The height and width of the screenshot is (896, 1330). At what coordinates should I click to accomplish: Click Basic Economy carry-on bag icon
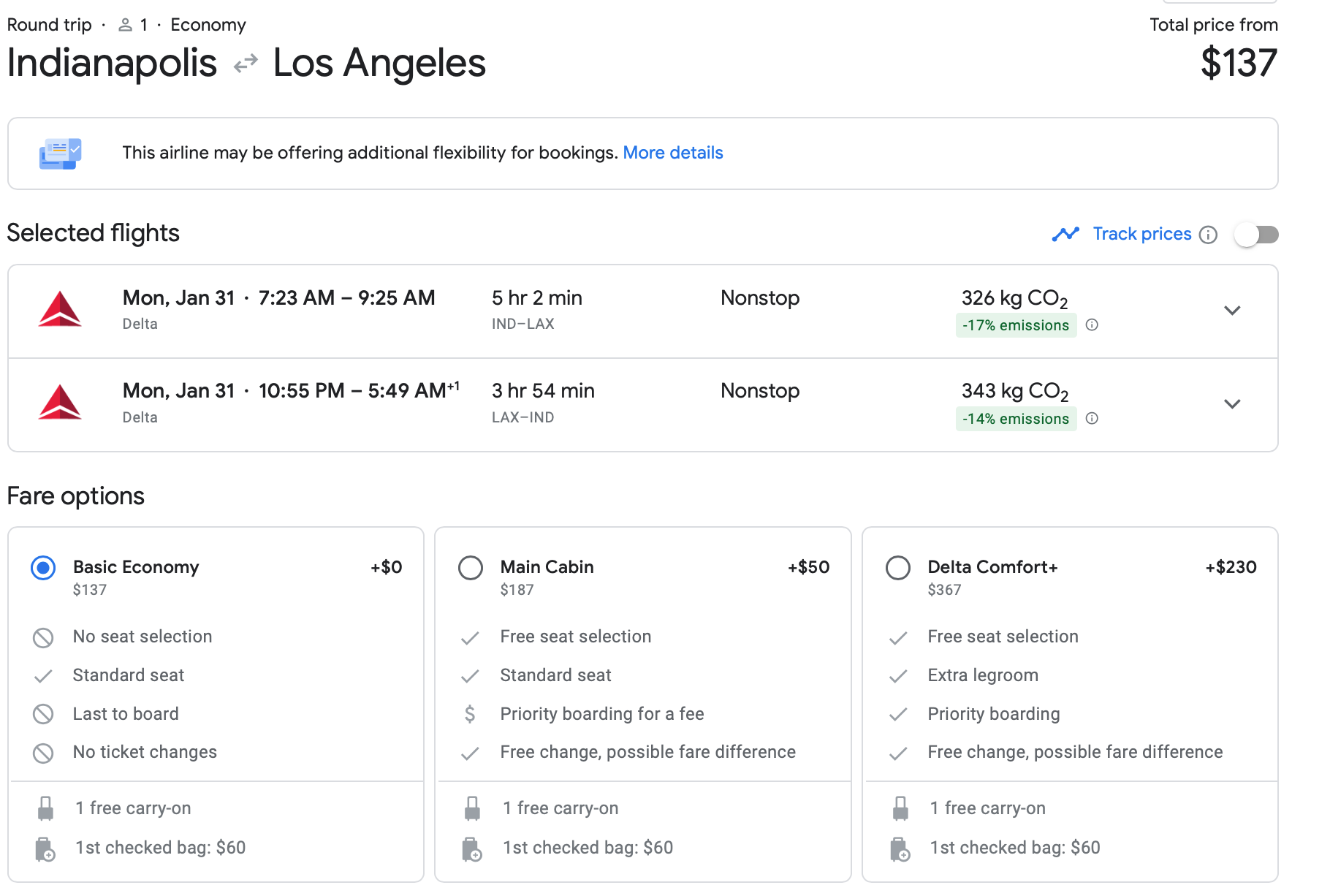45,808
